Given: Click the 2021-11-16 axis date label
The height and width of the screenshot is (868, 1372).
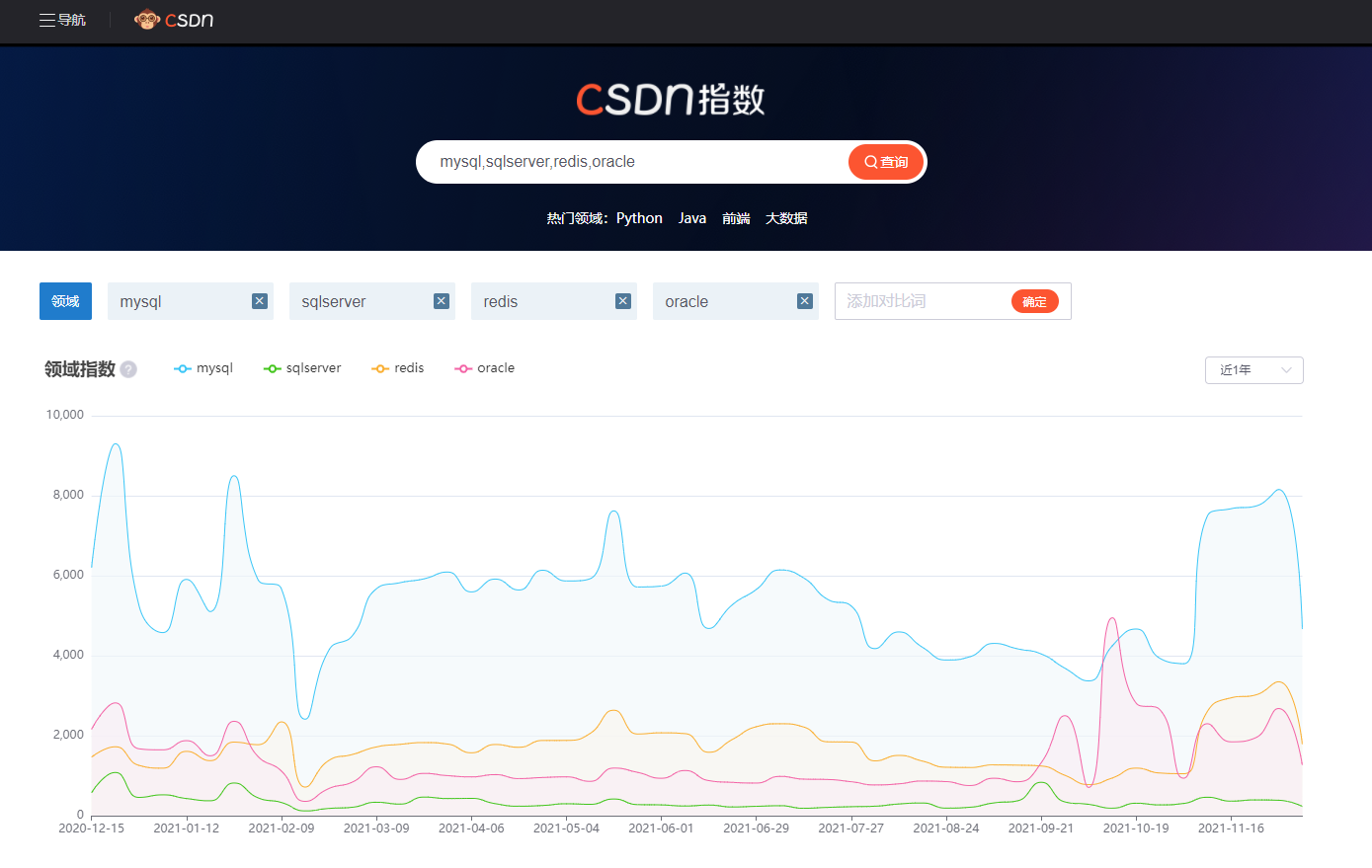Looking at the screenshot, I should coord(1231,829).
